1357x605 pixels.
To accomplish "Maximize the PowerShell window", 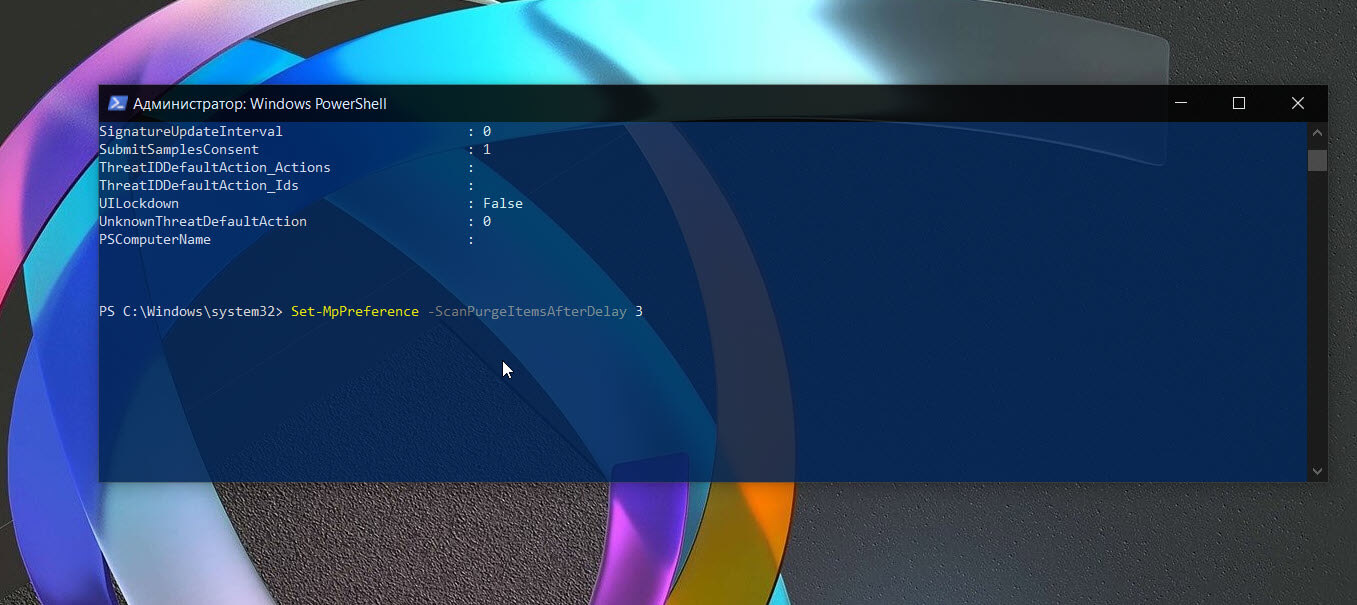I will tap(1239, 103).
